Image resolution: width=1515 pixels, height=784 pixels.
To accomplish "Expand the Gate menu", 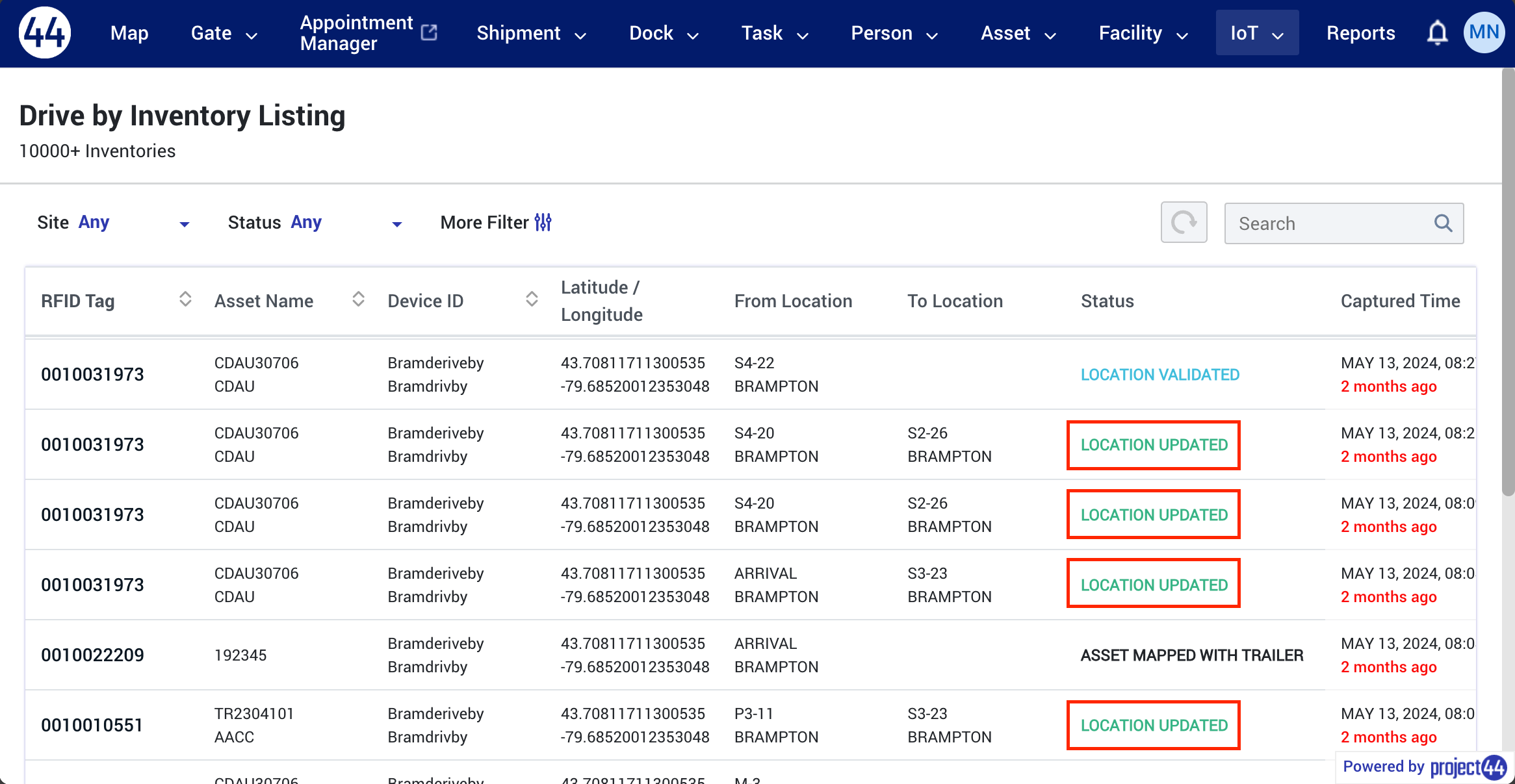I will [x=224, y=33].
